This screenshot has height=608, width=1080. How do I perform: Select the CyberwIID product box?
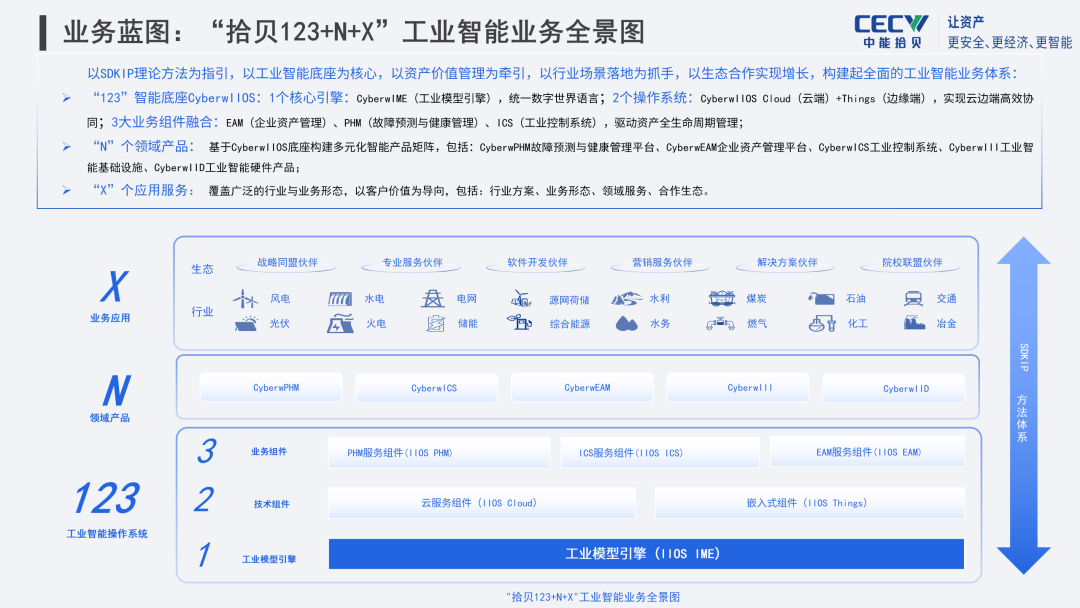(x=894, y=388)
